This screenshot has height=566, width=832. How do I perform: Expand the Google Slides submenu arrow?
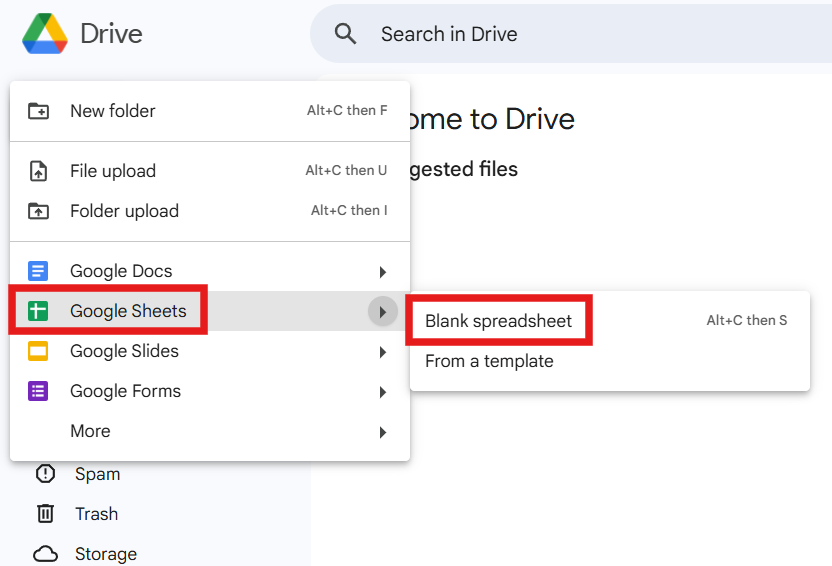click(x=382, y=352)
